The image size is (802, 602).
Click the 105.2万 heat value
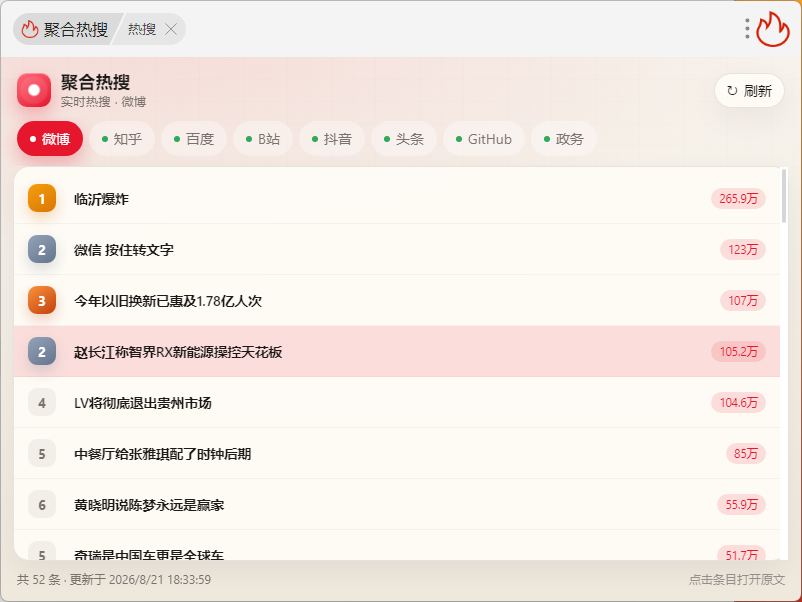pyautogui.click(x=738, y=351)
